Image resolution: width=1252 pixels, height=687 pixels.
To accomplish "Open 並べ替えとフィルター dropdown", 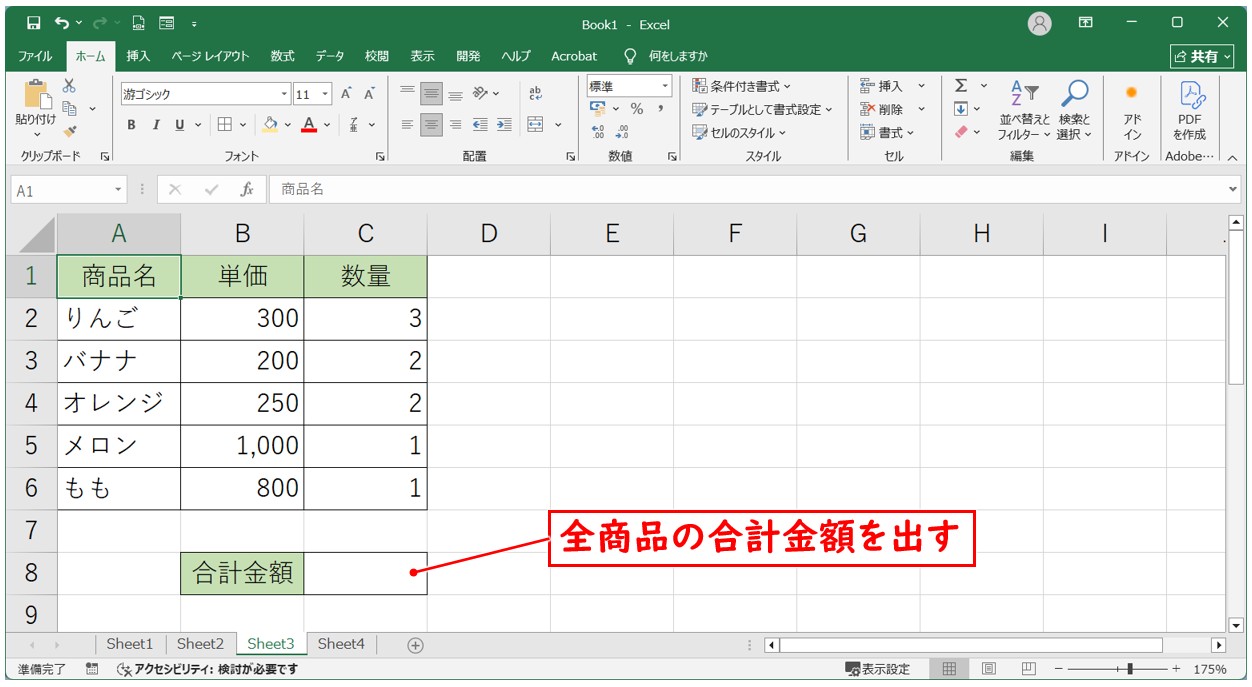I will click(1025, 110).
